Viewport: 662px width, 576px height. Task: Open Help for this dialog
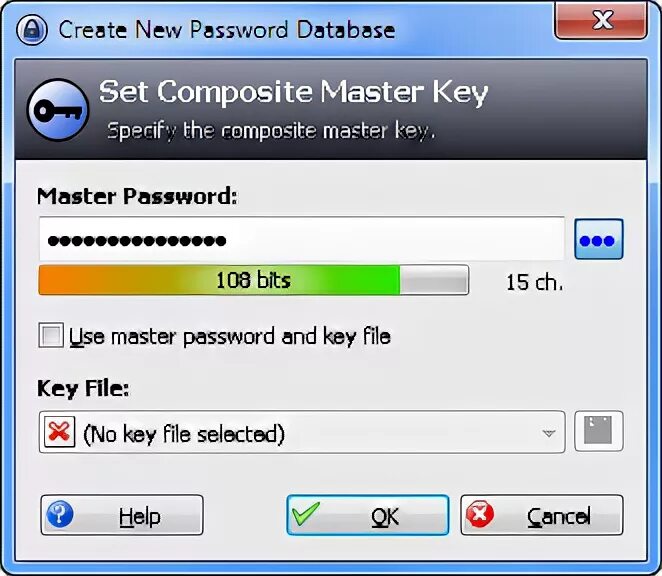[x=122, y=515]
